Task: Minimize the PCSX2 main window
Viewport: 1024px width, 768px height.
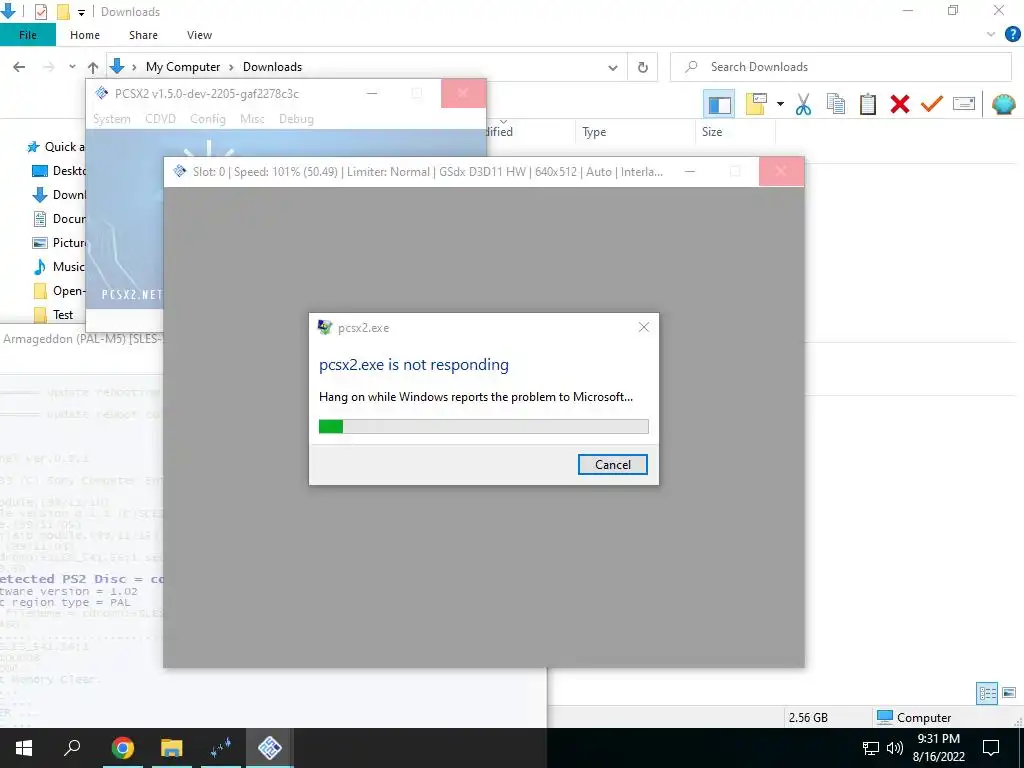Action: point(372,93)
